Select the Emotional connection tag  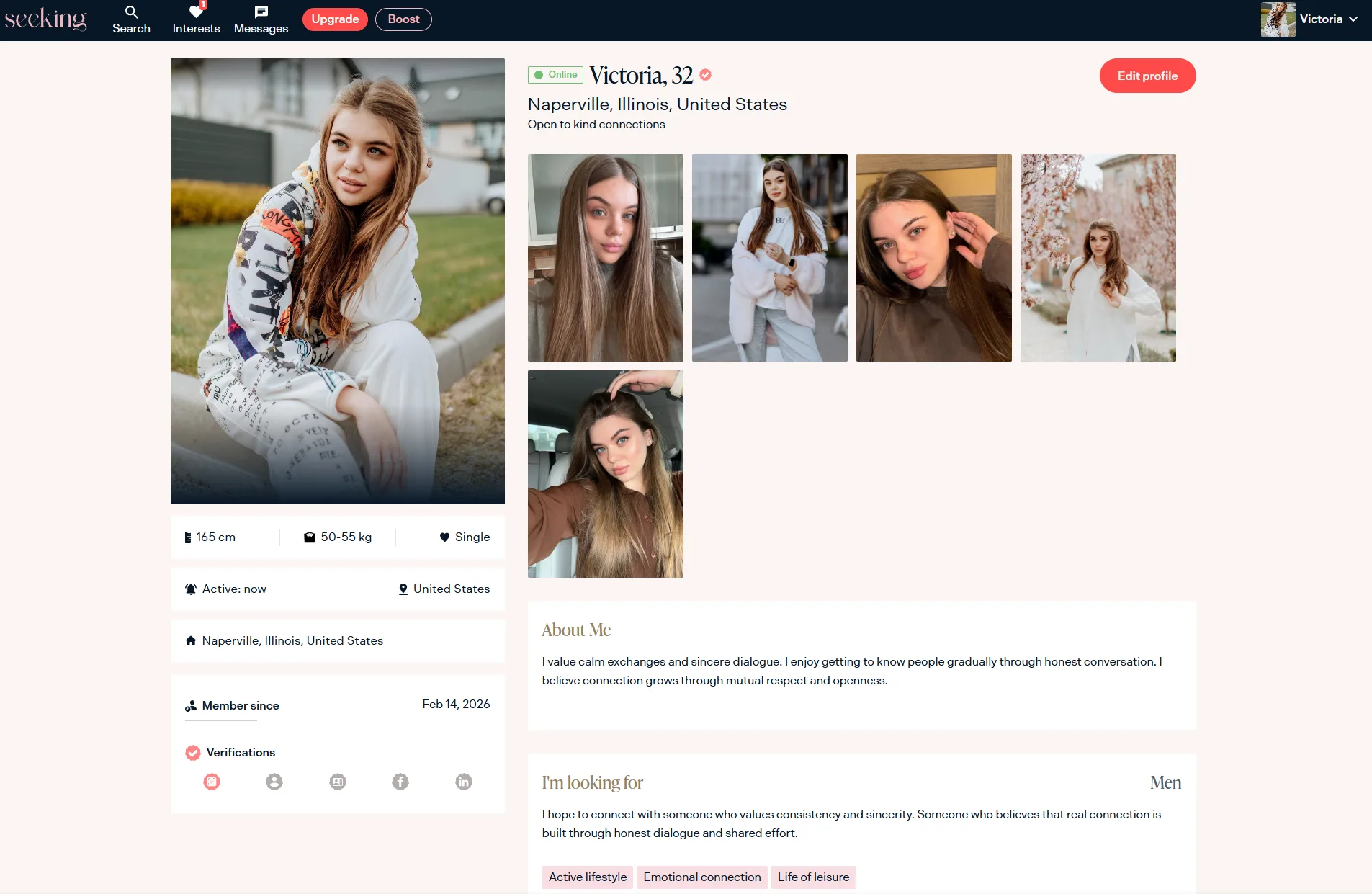point(701,877)
